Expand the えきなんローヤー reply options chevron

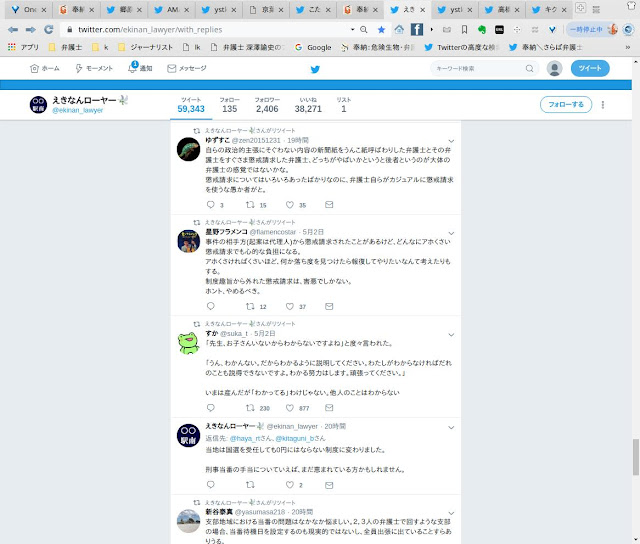coord(451,428)
